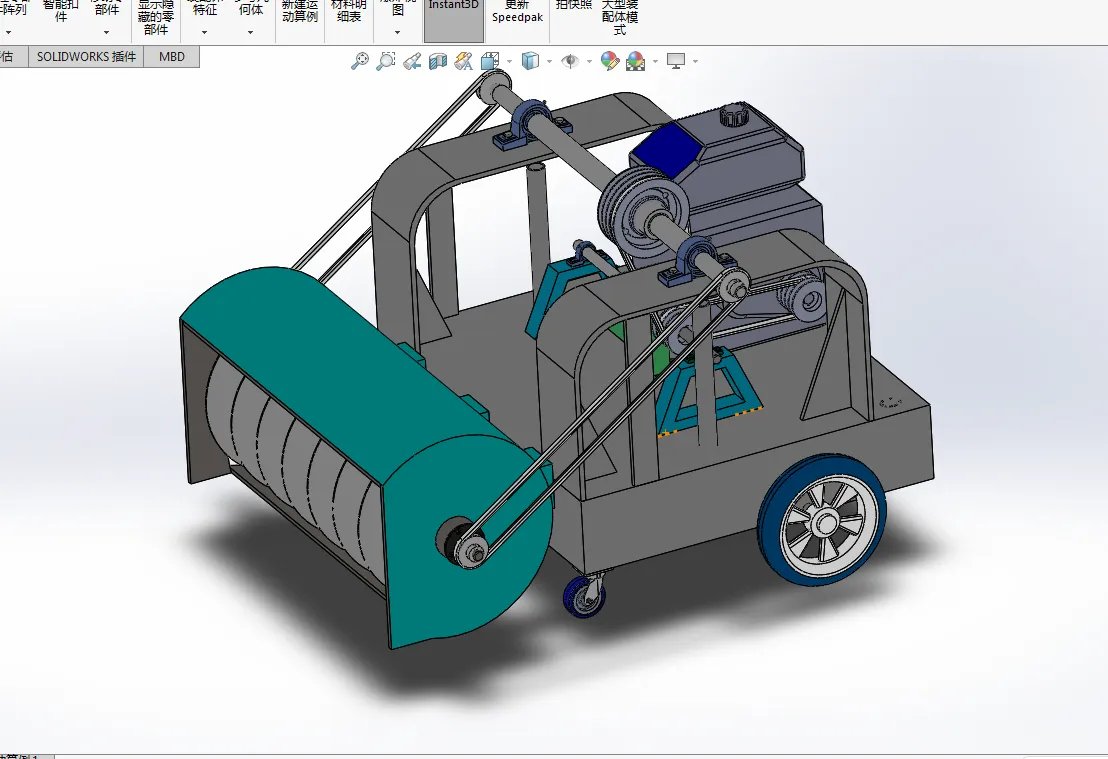Open the 参考几何体 dropdown arrow
The height and width of the screenshot is (759, 1108).
[250, 33]
